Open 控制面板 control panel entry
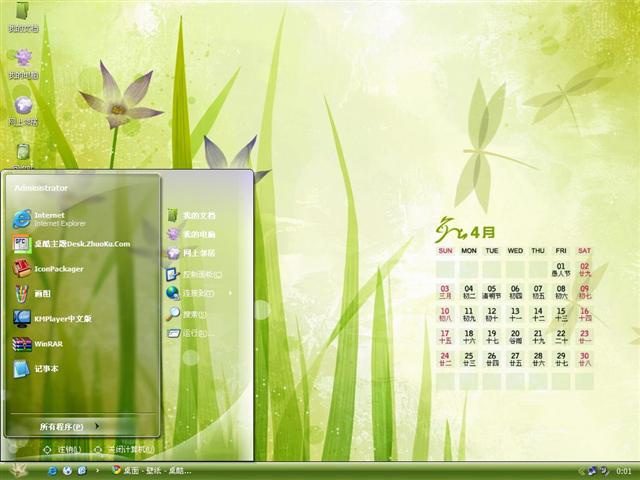This screenshot has width=640, height=480. point(194,274)
